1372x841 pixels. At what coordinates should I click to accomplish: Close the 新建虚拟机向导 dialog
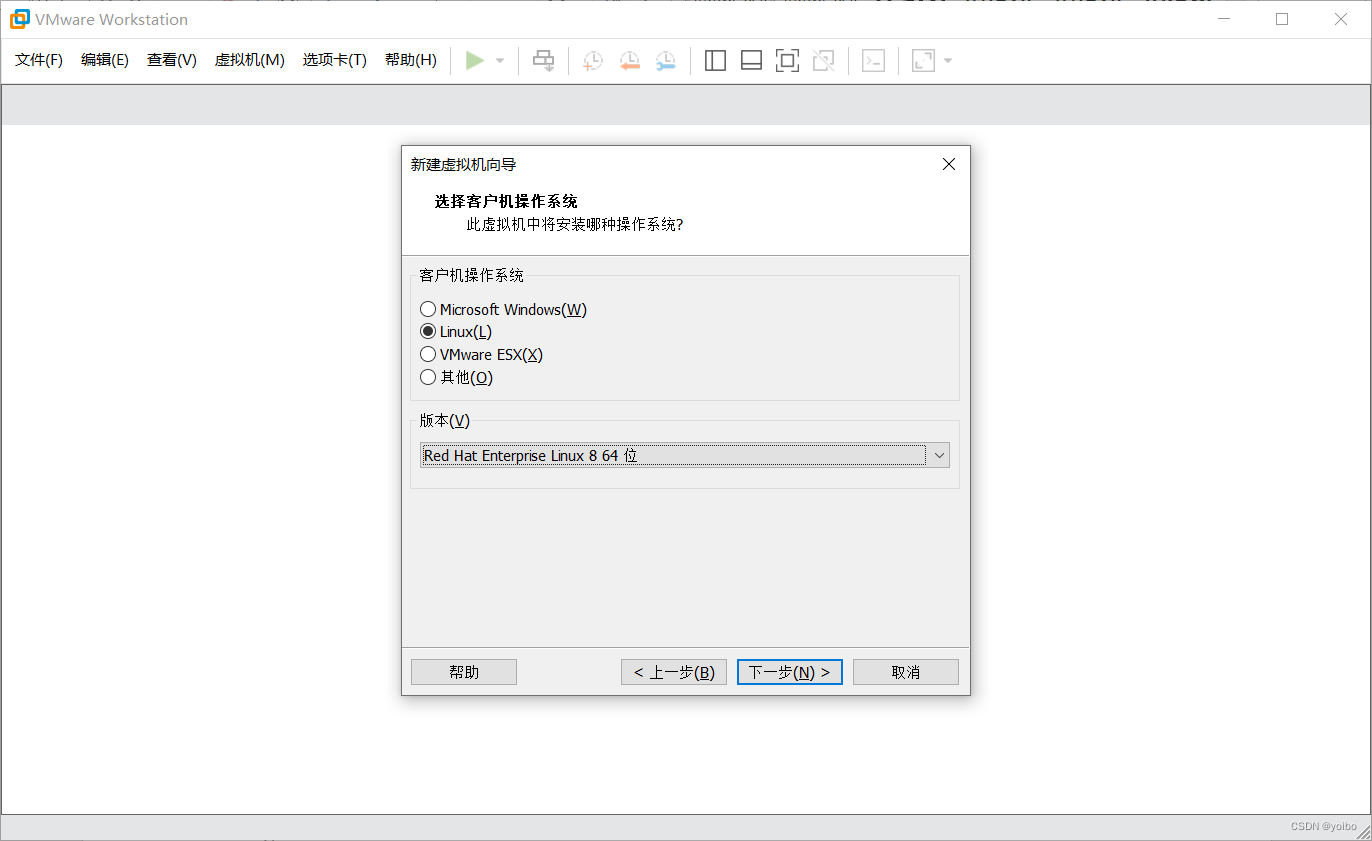(x=949, y=164)
